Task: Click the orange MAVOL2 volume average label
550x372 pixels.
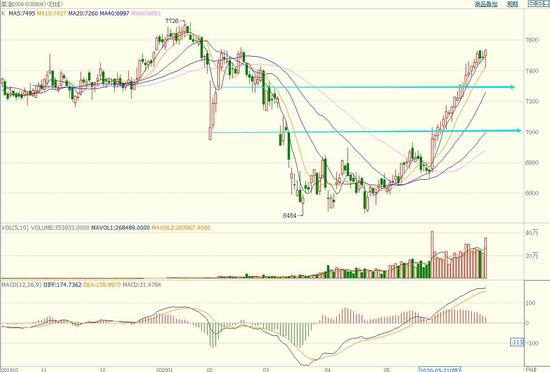Action: [x=181, y=228]
